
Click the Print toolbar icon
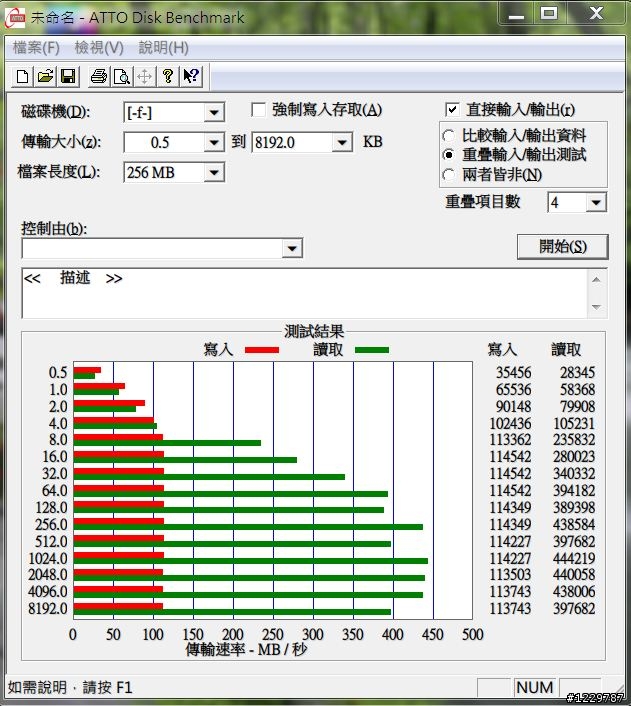coord(99,77)
